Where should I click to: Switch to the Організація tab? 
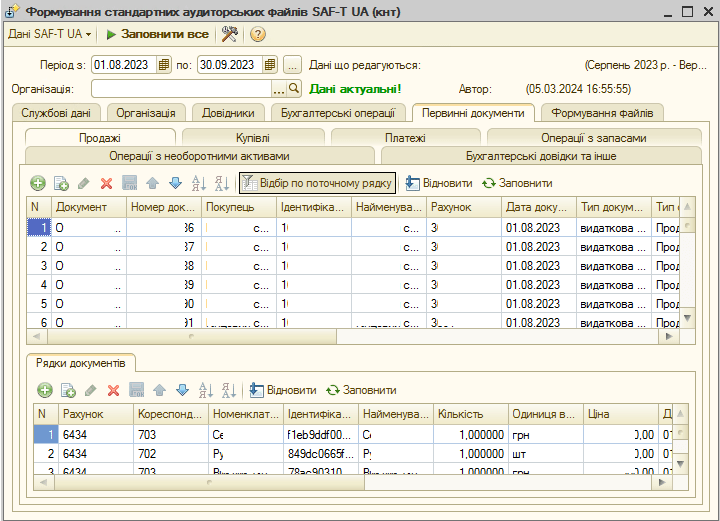coord(146,113)
